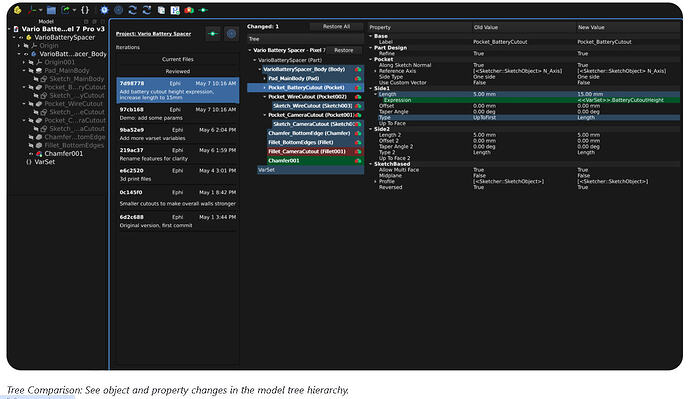Select the Reviewed iterations entry
The width and height of the screenshot is (690, 399).
tap(178, 71)
